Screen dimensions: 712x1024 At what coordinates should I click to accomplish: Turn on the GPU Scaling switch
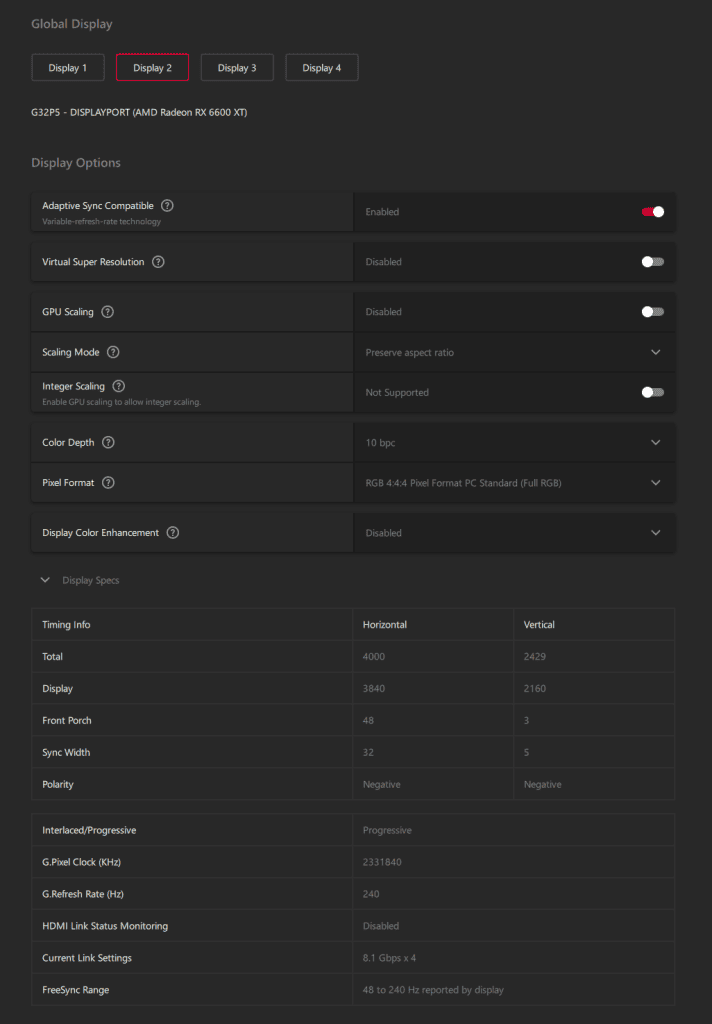(x=652, y=312)
